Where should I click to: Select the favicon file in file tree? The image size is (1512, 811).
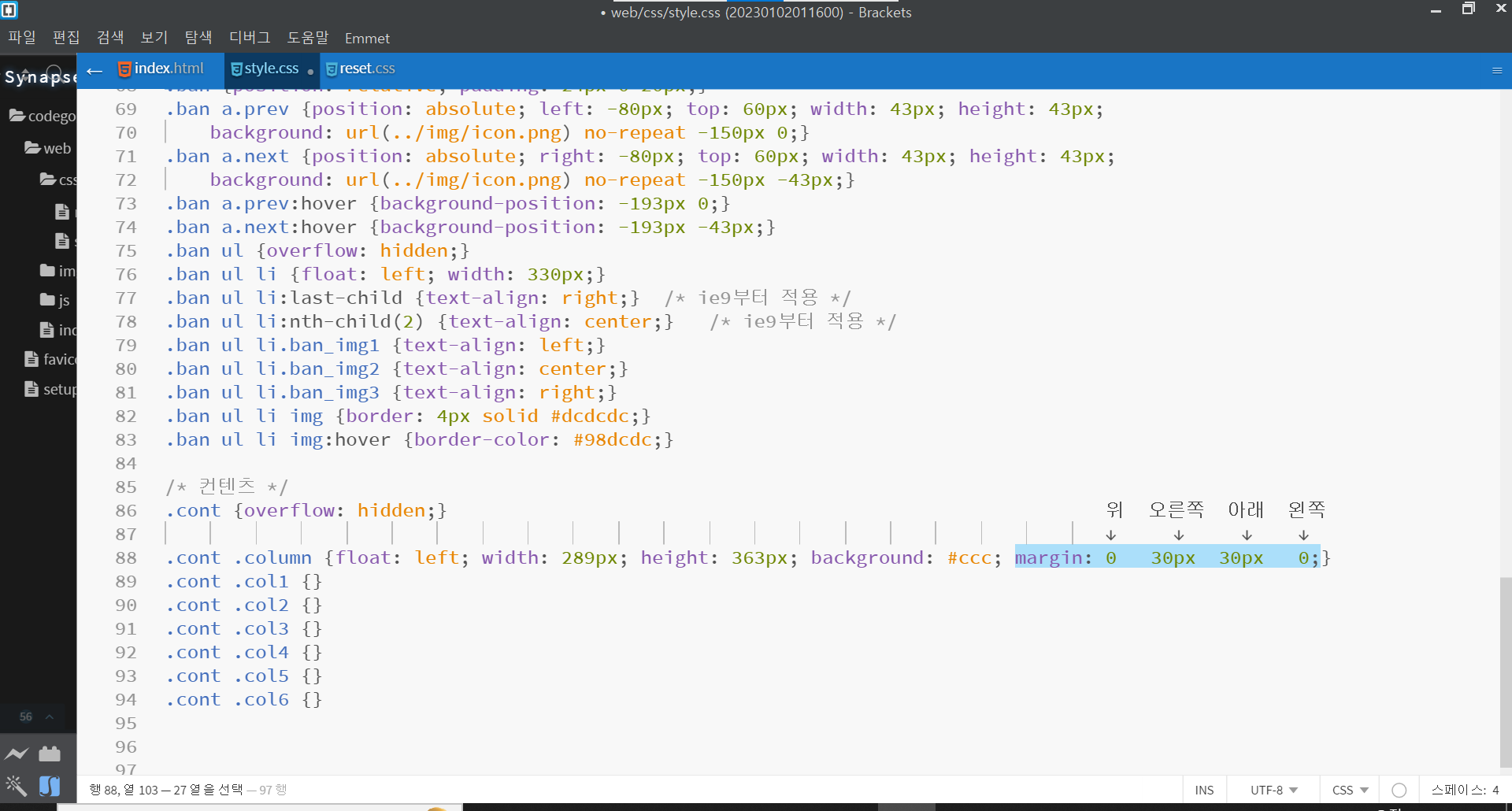51,359
